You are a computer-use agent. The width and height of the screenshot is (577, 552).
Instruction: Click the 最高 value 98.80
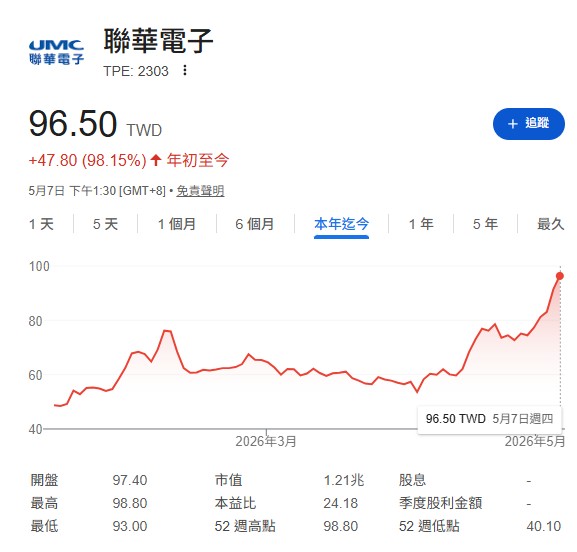coord(130,503)
